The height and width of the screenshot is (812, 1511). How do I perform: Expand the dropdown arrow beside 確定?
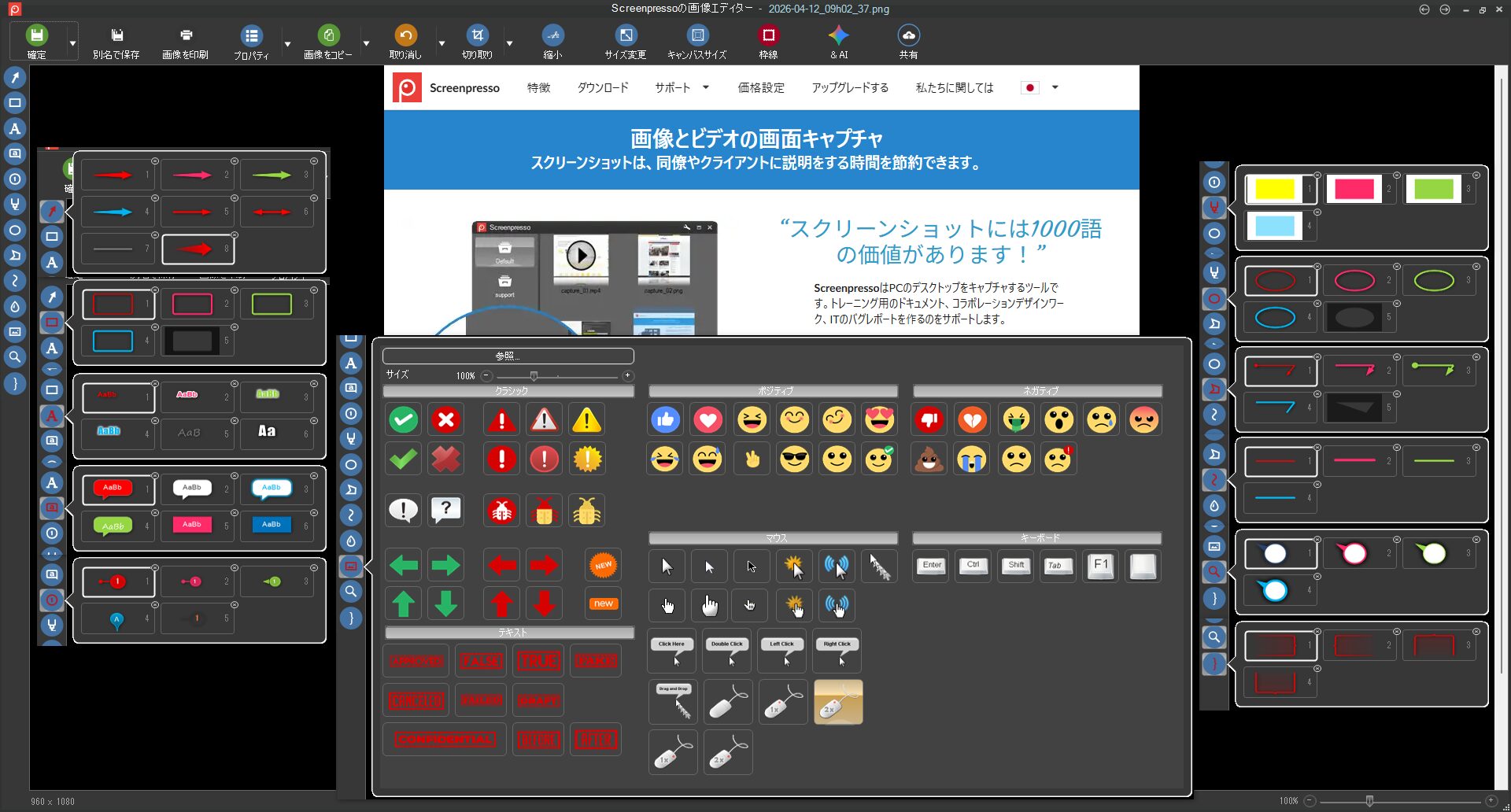pos(72,43)
